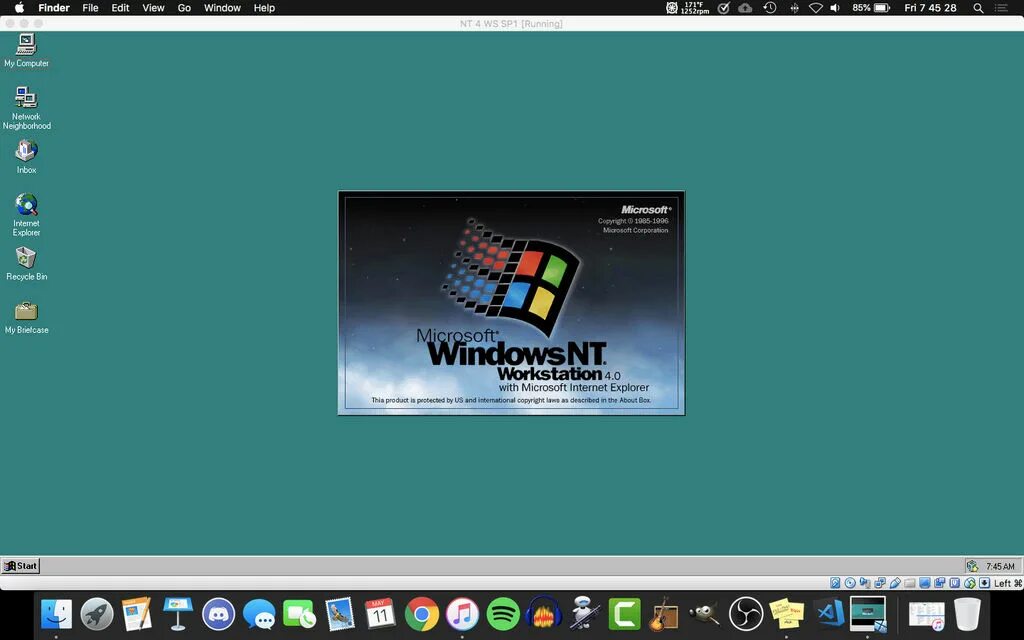Click the Left ⌘ host key label
This screenshot has height=640, width=1024.
pyautogui.click(x=1008, y=583)
